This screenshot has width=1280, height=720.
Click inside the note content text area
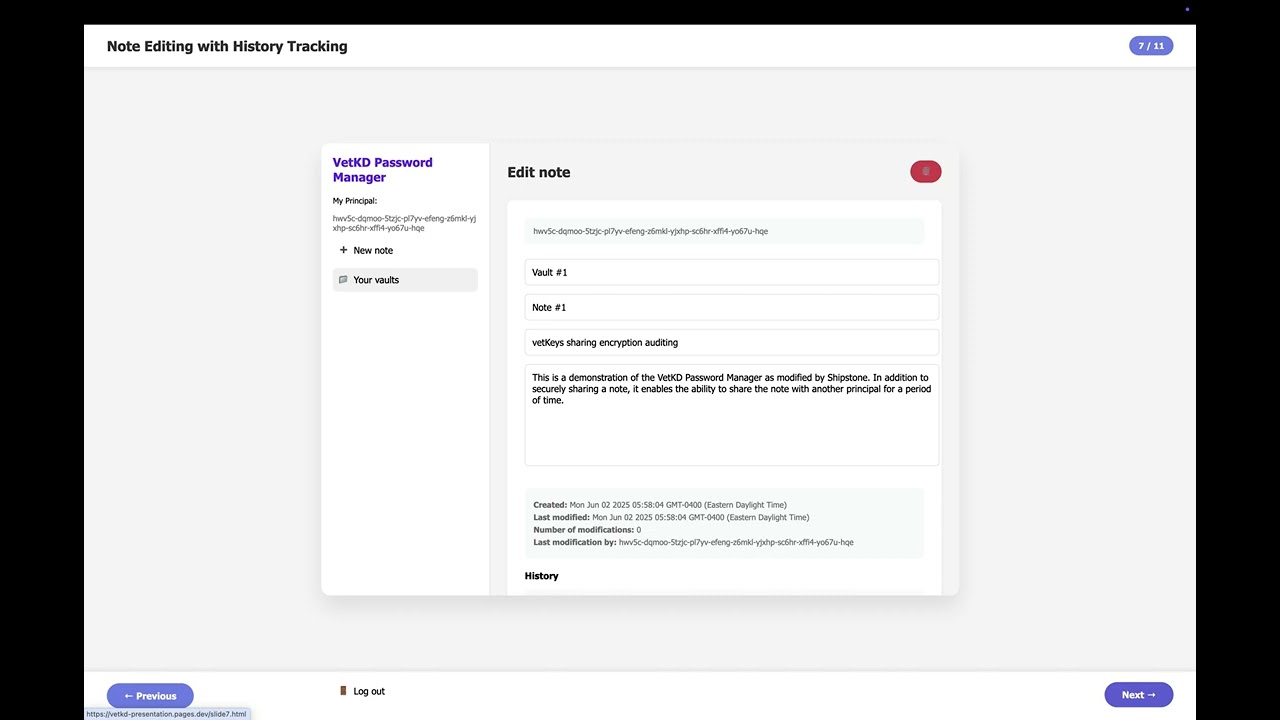tap(732, 415)
